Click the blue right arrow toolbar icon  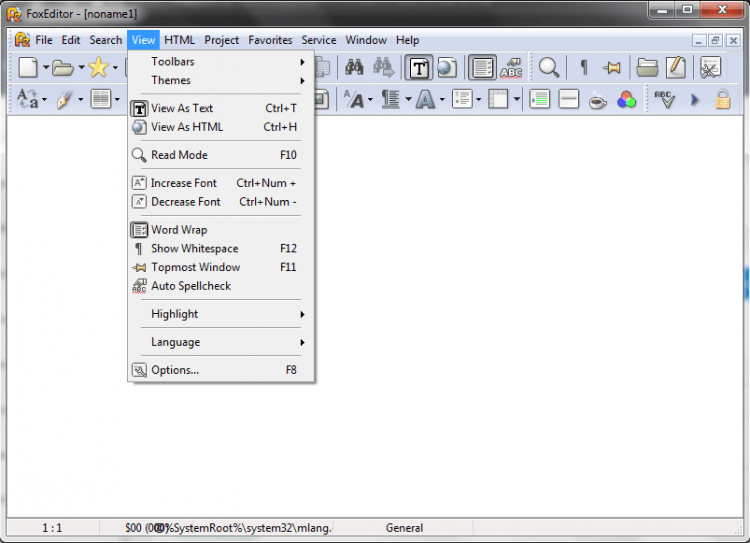point(695,100)
